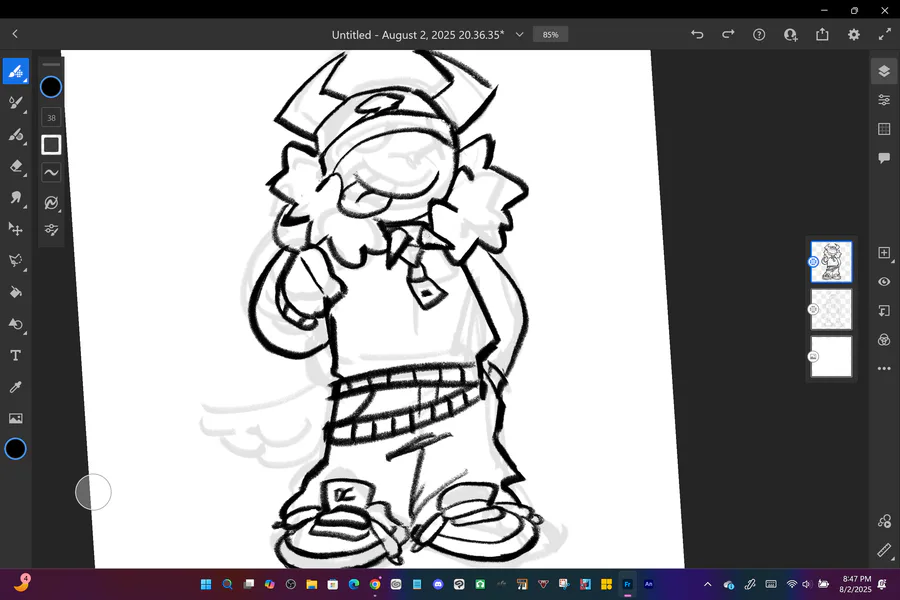Open the brush flow square control
The height and width of the screenshot is (600, 900).
coord(51,145)
